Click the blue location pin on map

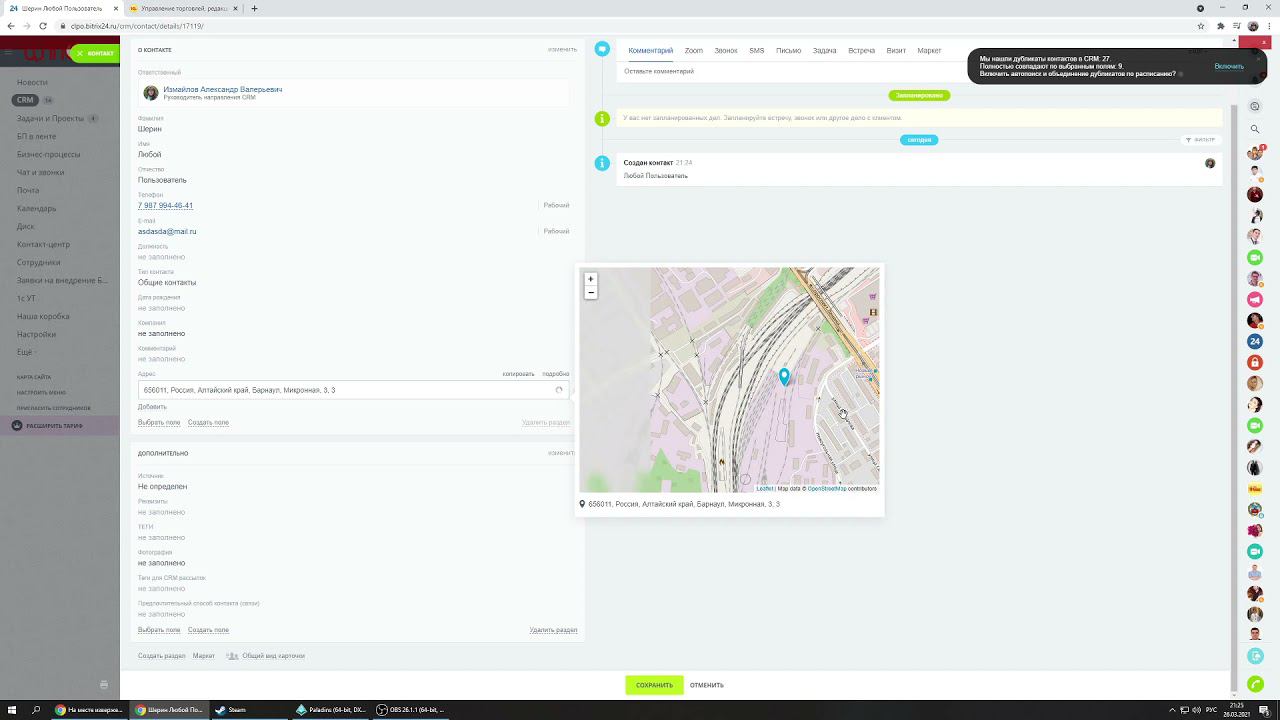(x=784, y=376)
